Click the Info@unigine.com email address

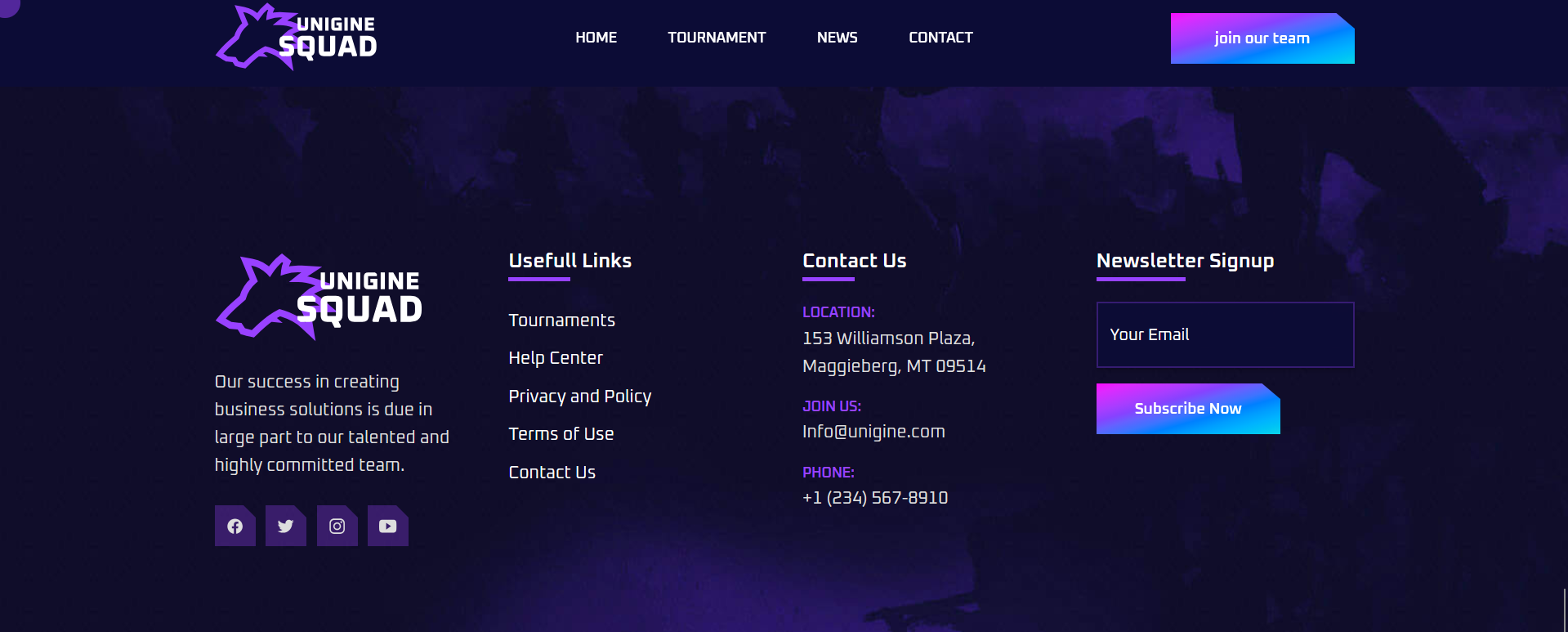[x=873, y=432]
